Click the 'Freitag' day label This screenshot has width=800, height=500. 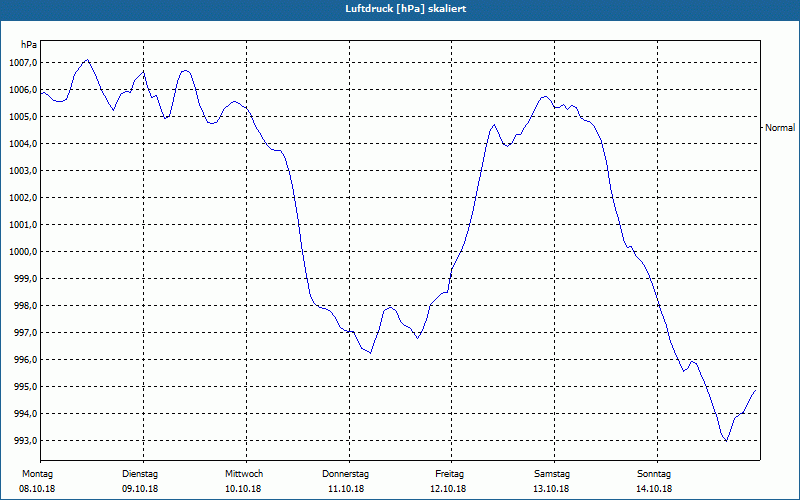449,474
